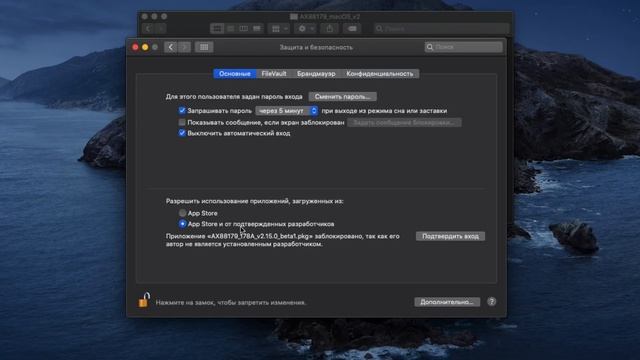Switch to the FileVault tab
The height and width of the screenshot is (360, 640).
tap(273, 74)
